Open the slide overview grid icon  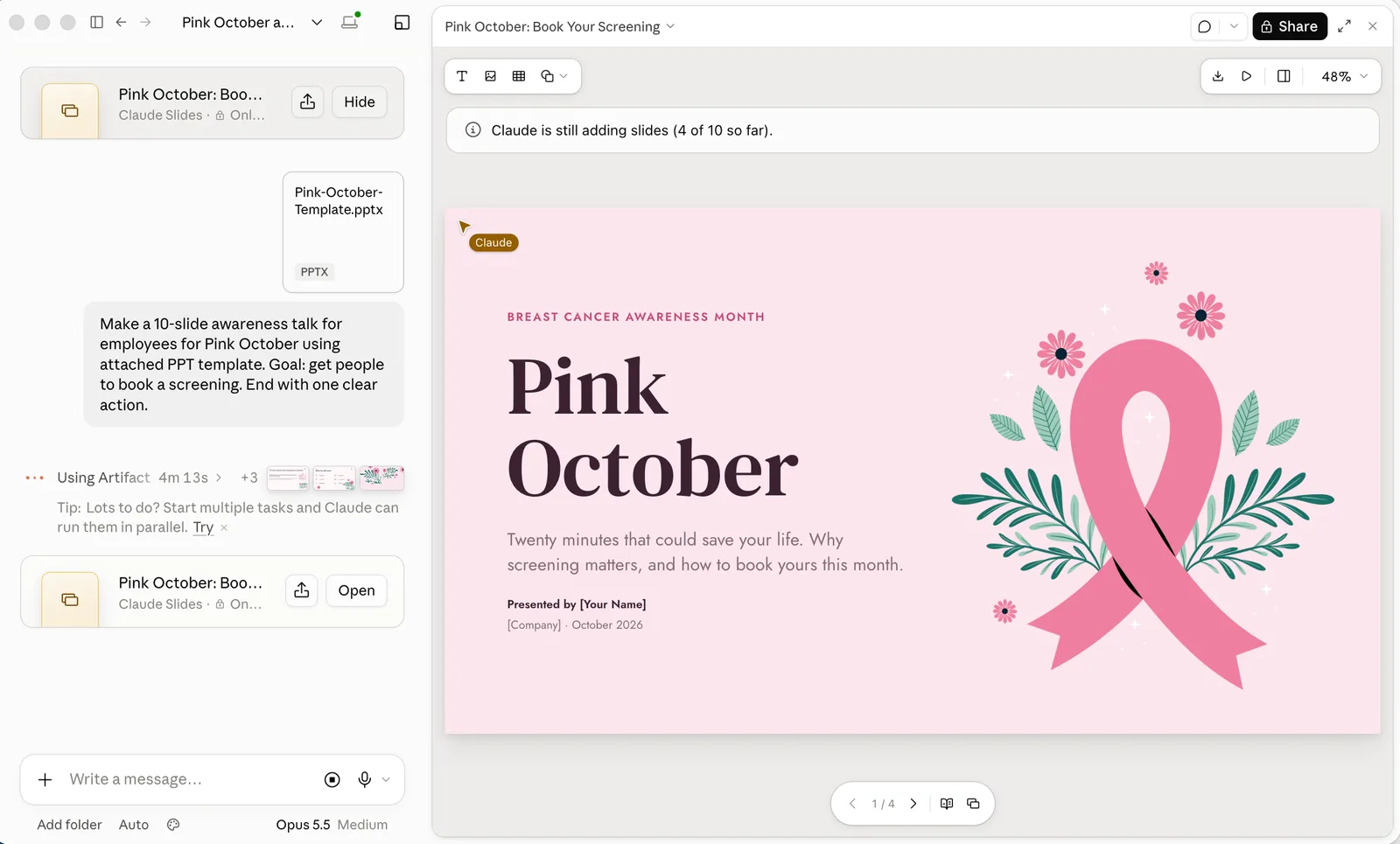973,804
